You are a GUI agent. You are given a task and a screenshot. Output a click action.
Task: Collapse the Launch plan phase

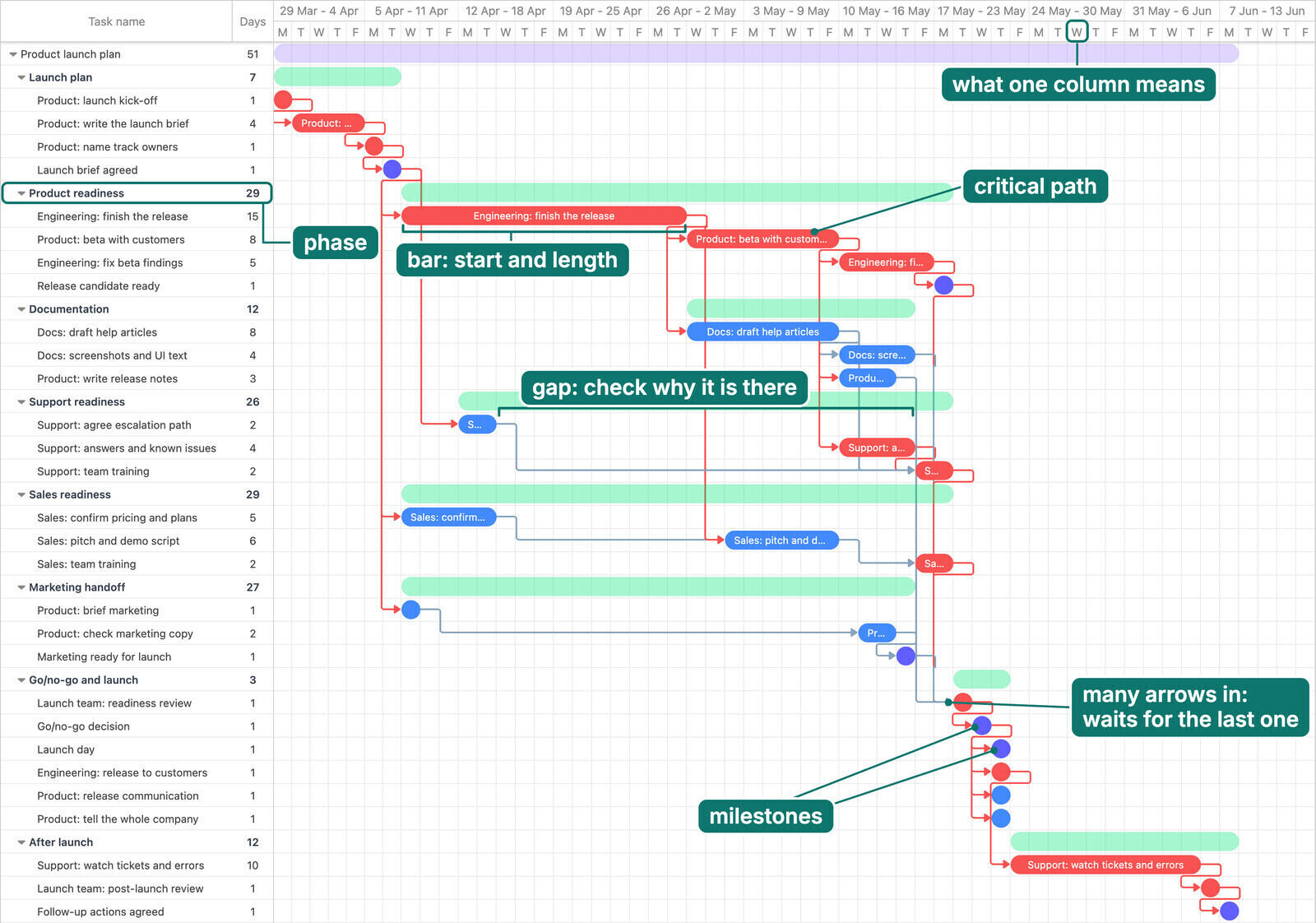pos(21,77)
